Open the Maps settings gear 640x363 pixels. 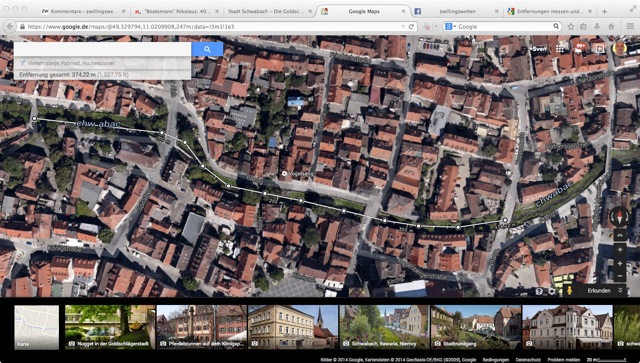[x=552, y=291]
